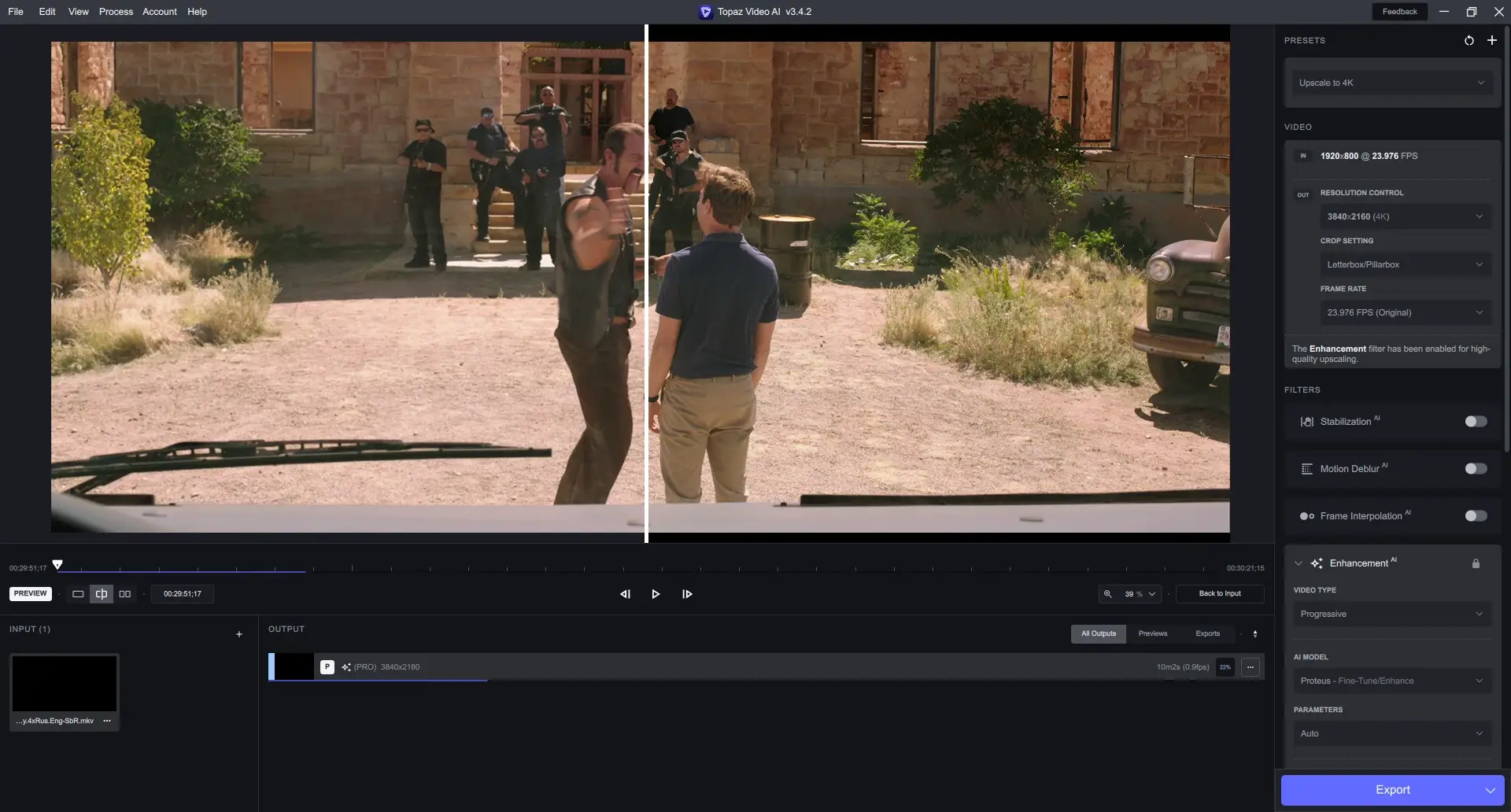Open the Proteus AI model dropdown
The image size is (1511, 812).
click(1392, 681)
